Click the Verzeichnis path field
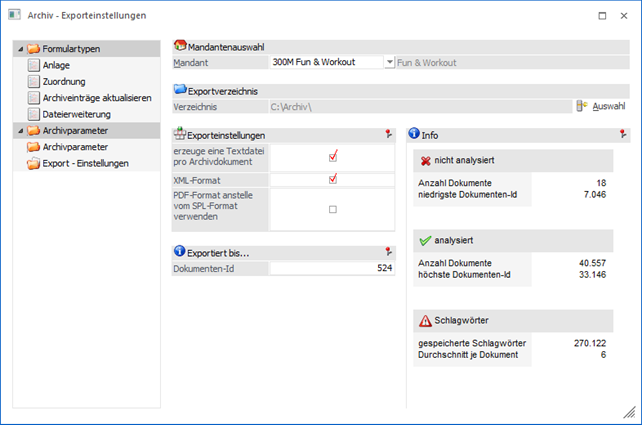This screenshot has width=642, height=425. click(420, 106)
